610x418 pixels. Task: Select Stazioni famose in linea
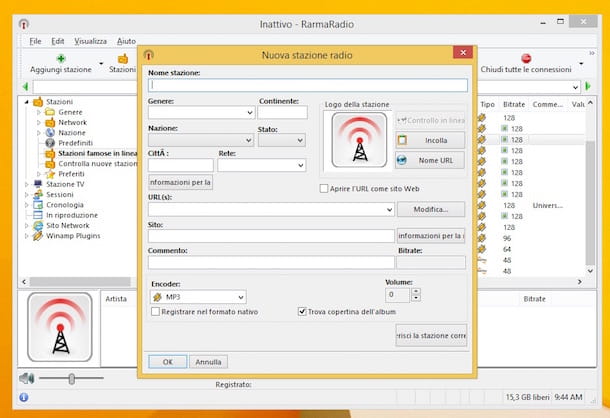98,153
